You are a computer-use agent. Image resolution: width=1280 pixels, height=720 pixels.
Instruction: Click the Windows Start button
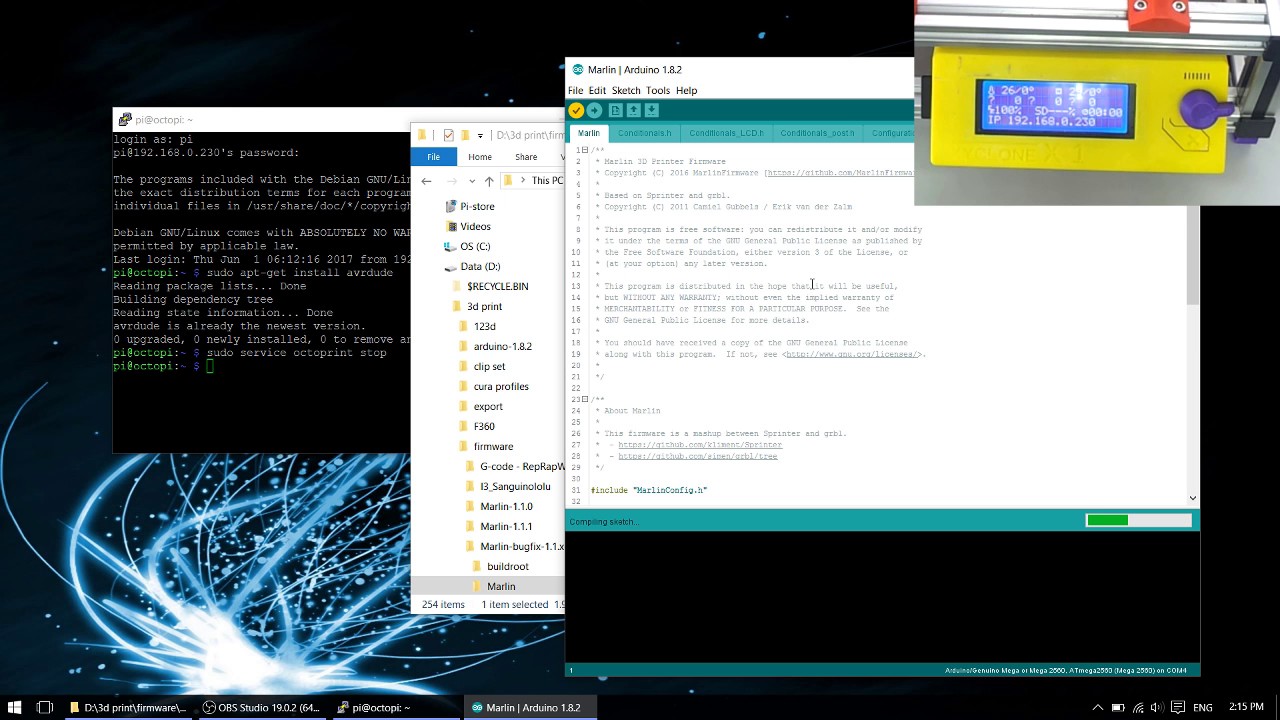point(15,707)
